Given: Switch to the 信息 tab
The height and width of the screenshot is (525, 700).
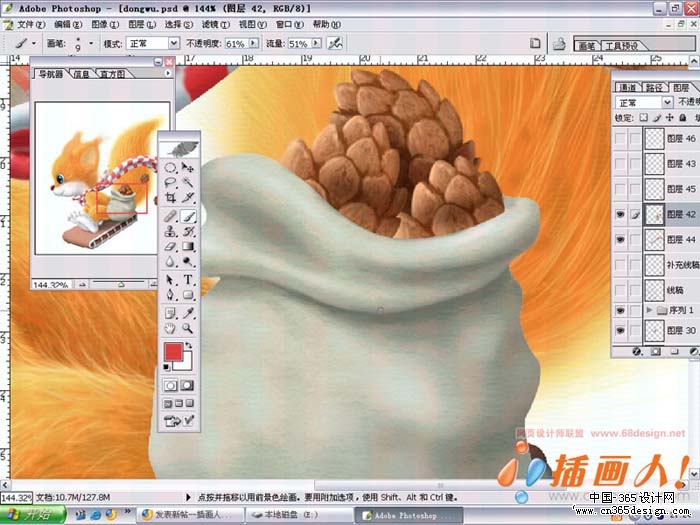Looking at the screenshot, I should [x=81, y=74].
